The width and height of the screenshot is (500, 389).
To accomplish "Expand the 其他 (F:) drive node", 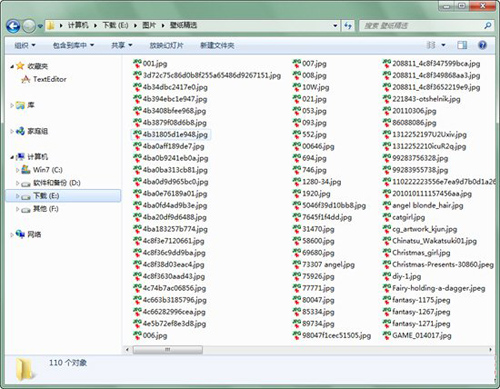I will (18, 209).
